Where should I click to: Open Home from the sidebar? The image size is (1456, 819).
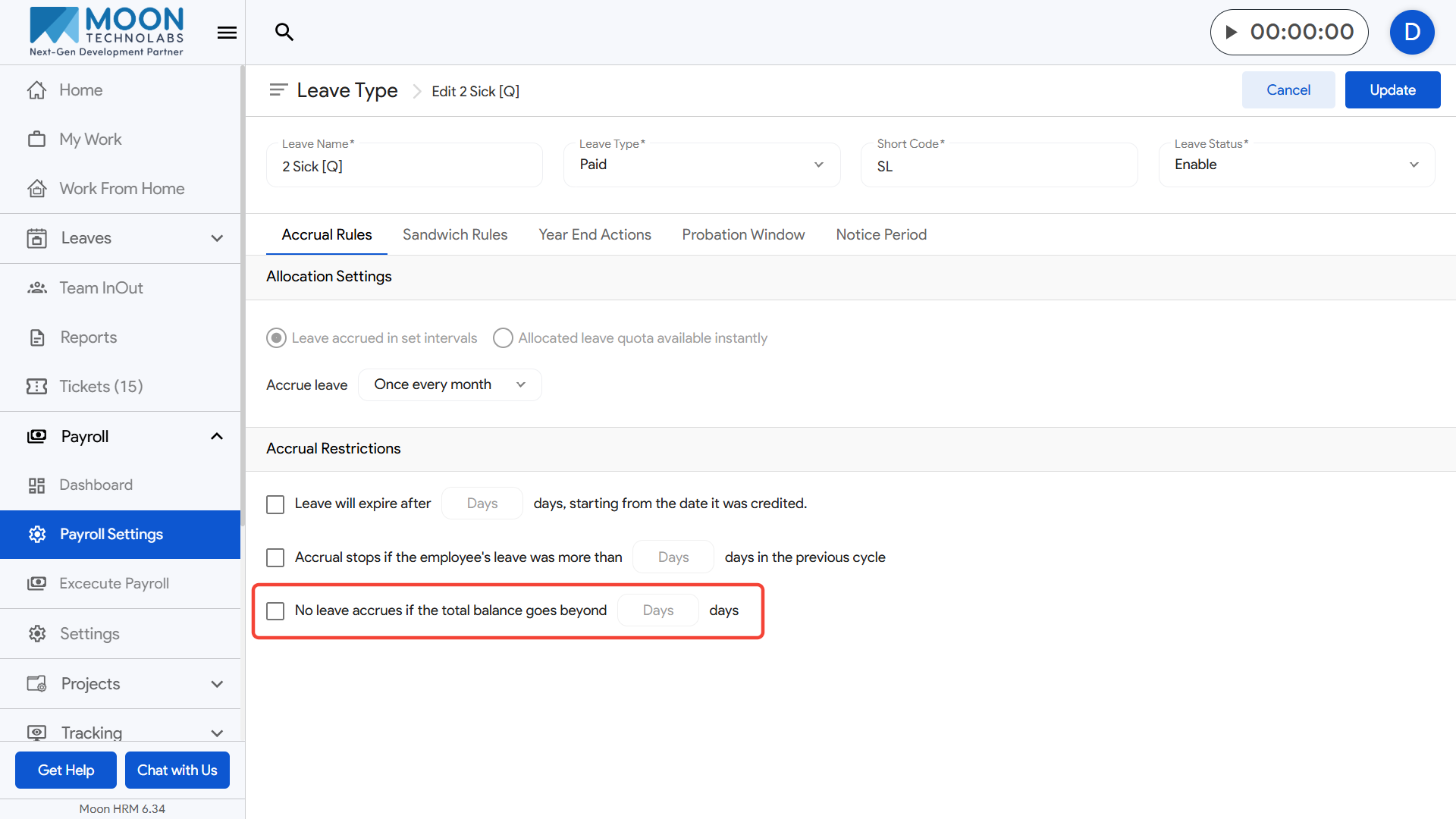tap(80, 89)
